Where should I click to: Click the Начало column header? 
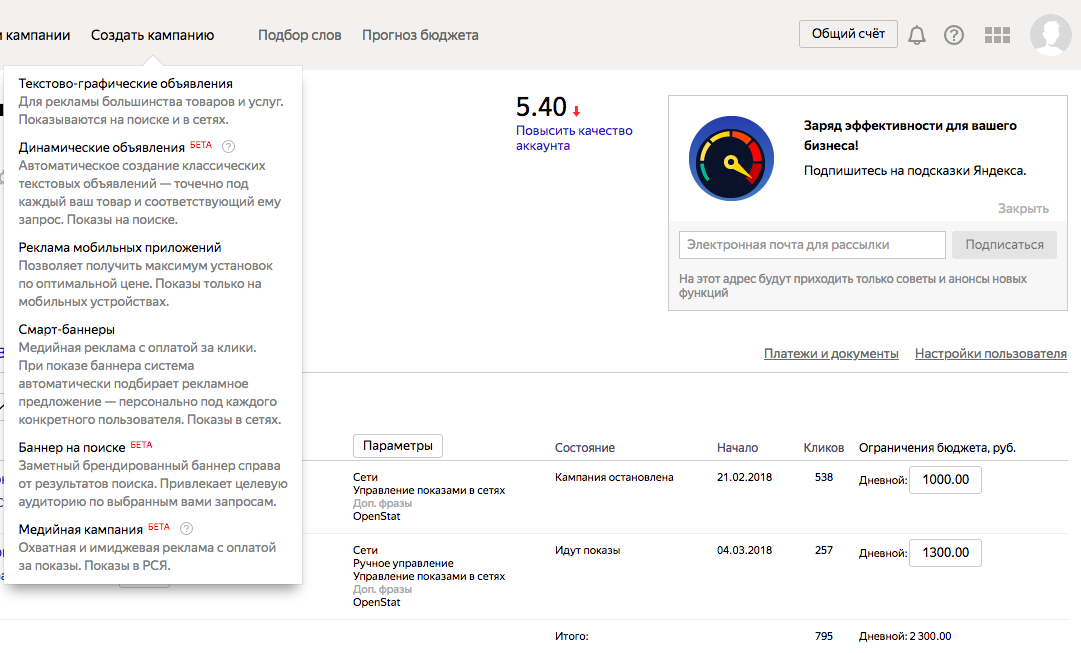(737, 448)
